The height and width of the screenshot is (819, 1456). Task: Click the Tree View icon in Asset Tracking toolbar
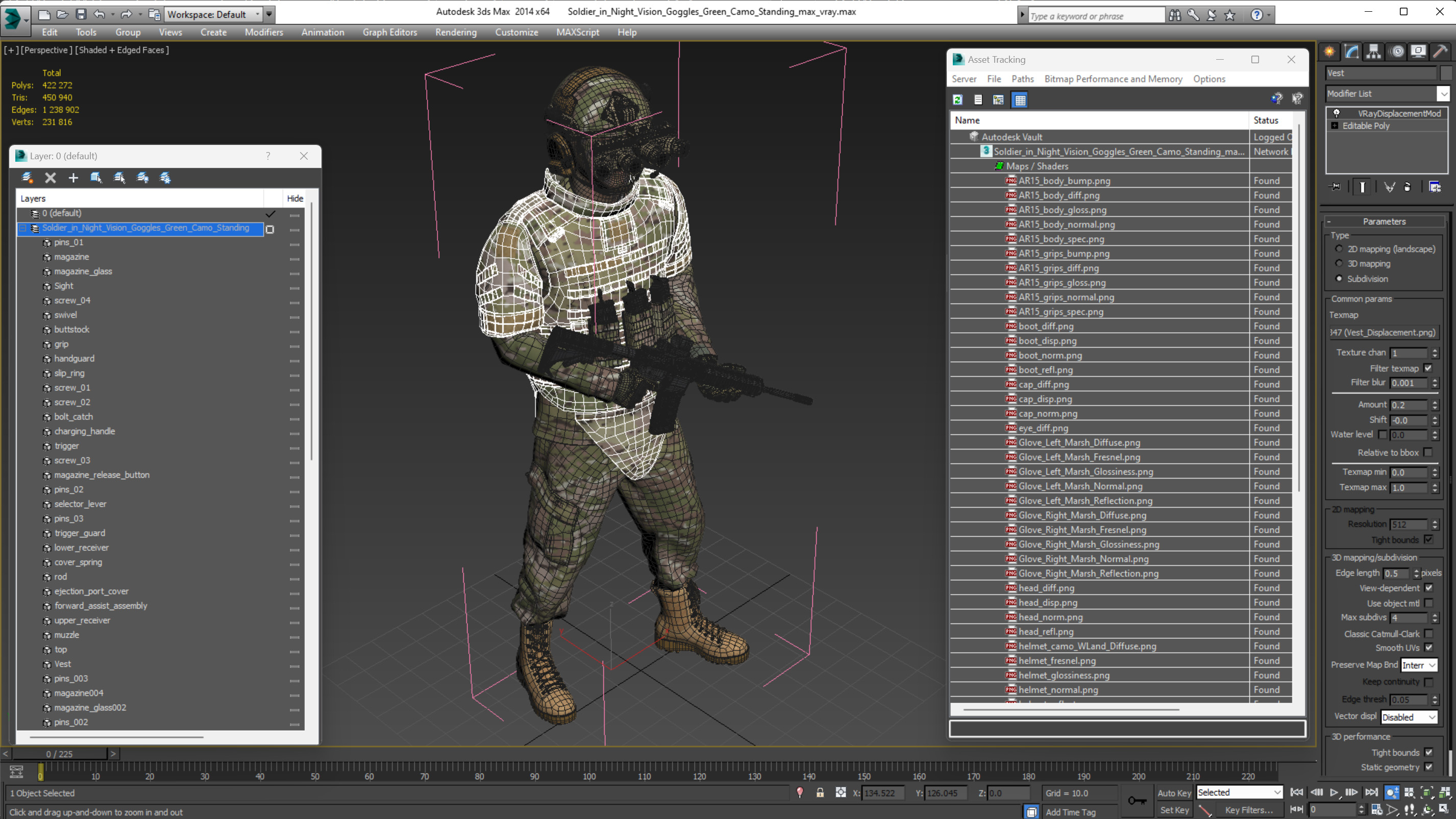(x=998, y=100)
